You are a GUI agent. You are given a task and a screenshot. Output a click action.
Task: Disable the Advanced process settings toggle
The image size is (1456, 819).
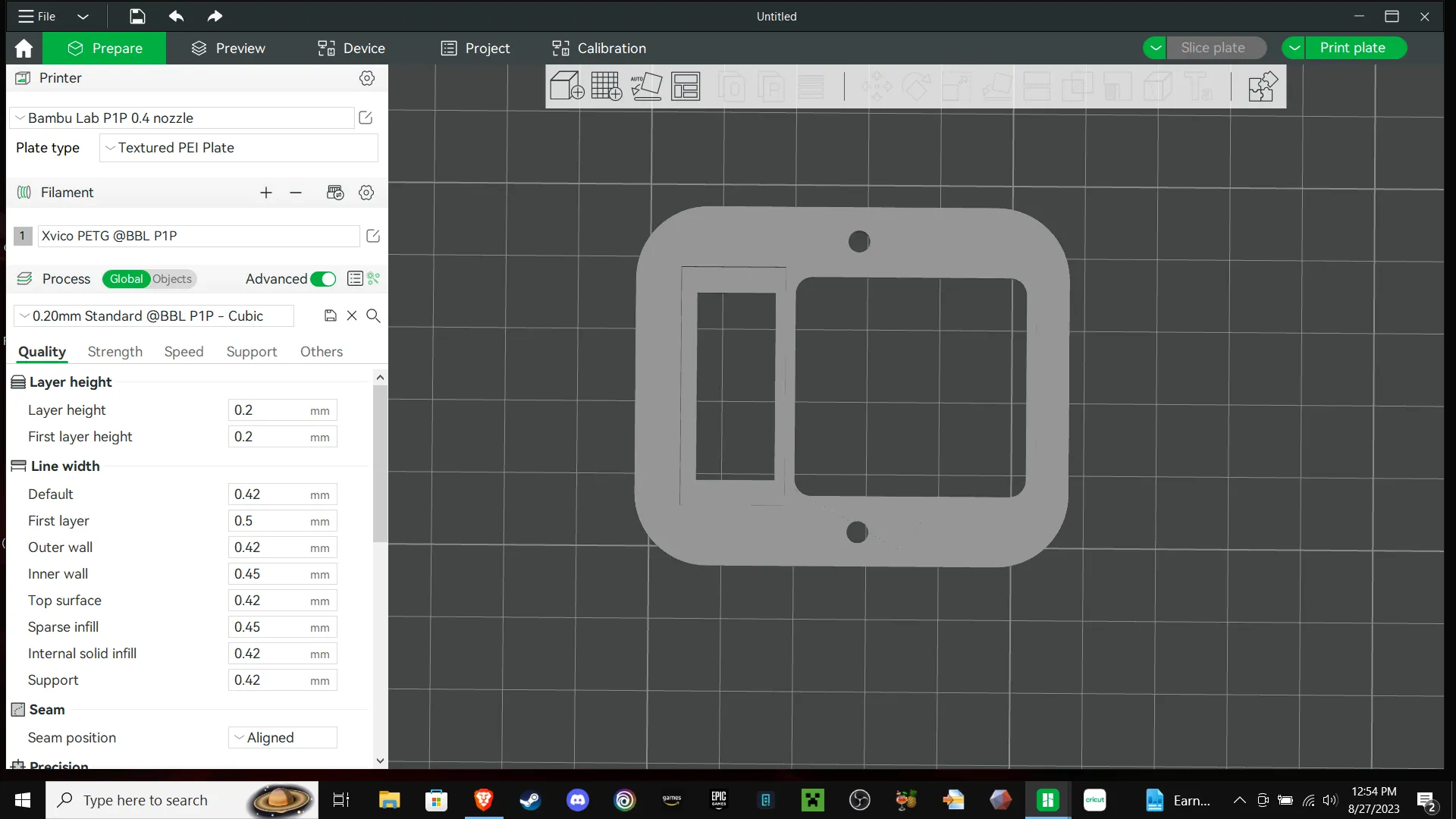[324, 279]
